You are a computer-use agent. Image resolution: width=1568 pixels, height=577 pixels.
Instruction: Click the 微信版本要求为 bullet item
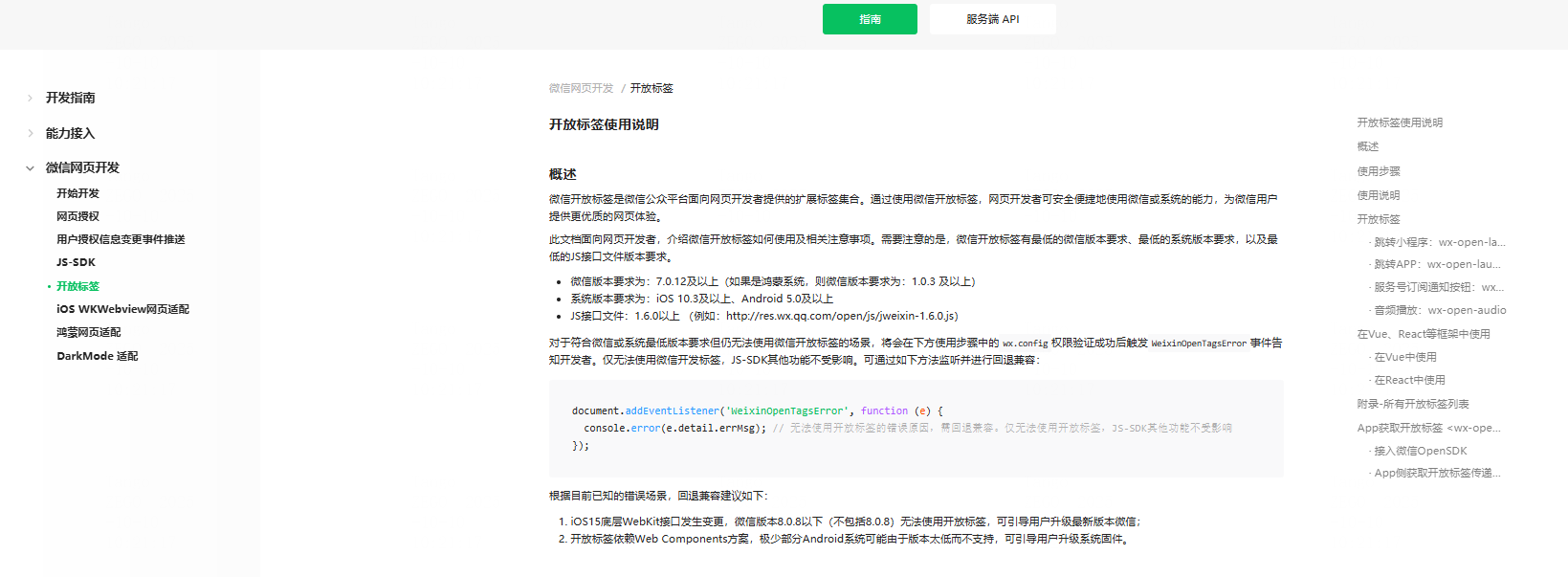click(773, 281)
